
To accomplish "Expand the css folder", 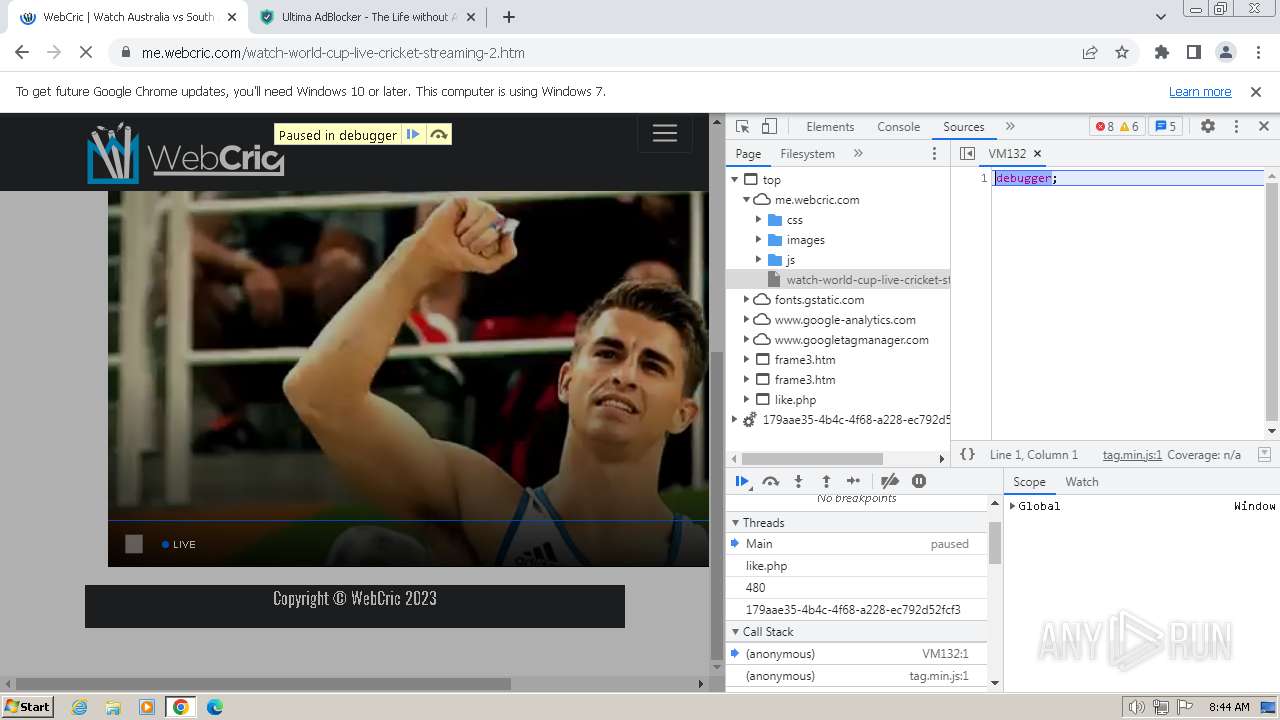I will 759,220.
